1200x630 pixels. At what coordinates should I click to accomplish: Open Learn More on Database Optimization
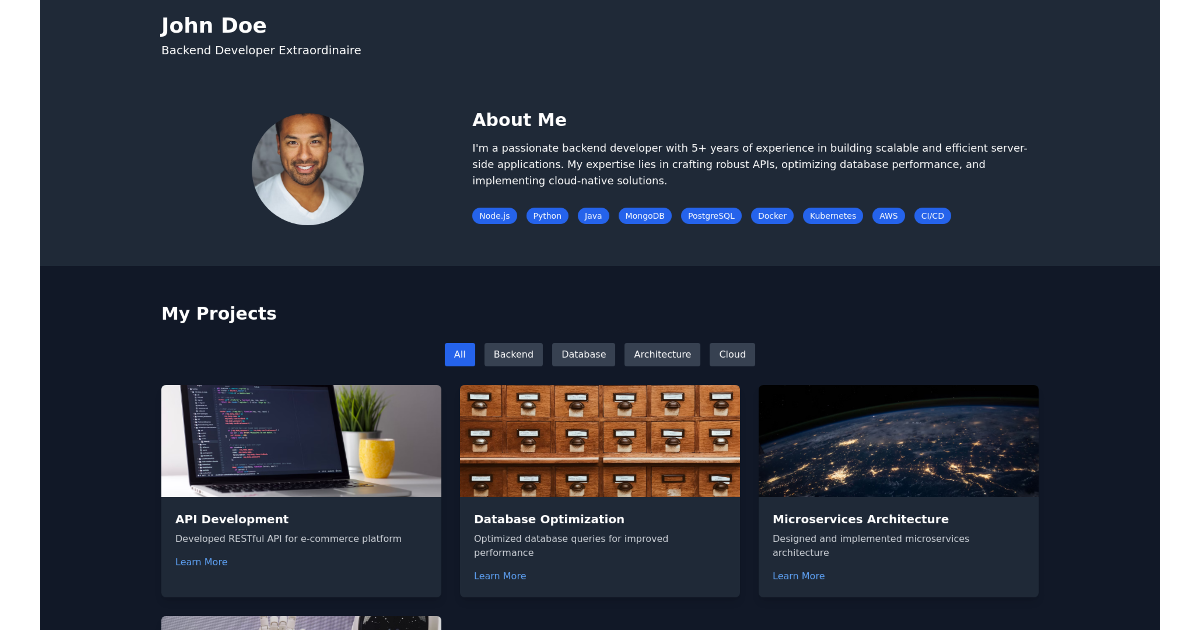500,575
